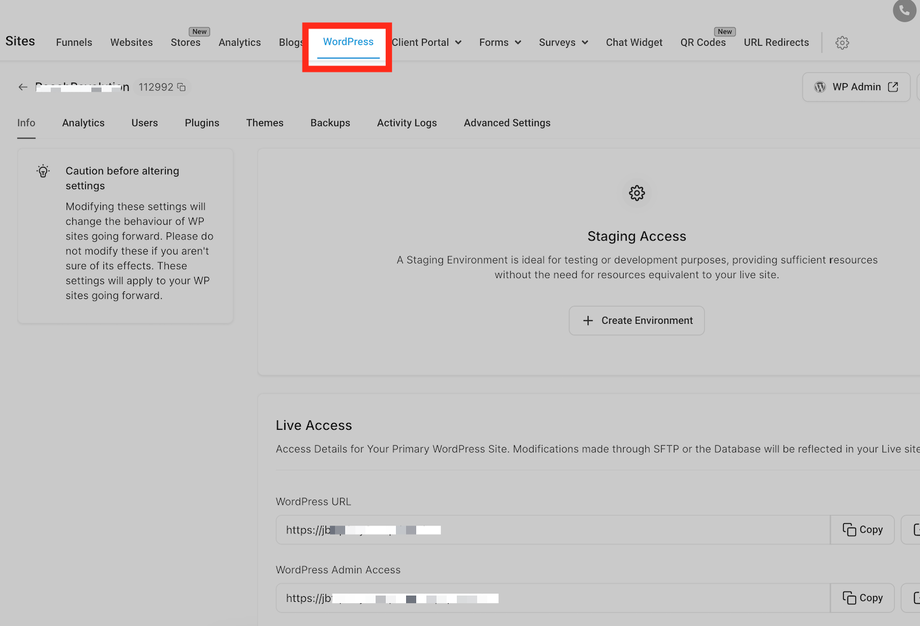920x626 pixels.
Task: Copy the WordPress URL
Action: [x=862, y=530]
